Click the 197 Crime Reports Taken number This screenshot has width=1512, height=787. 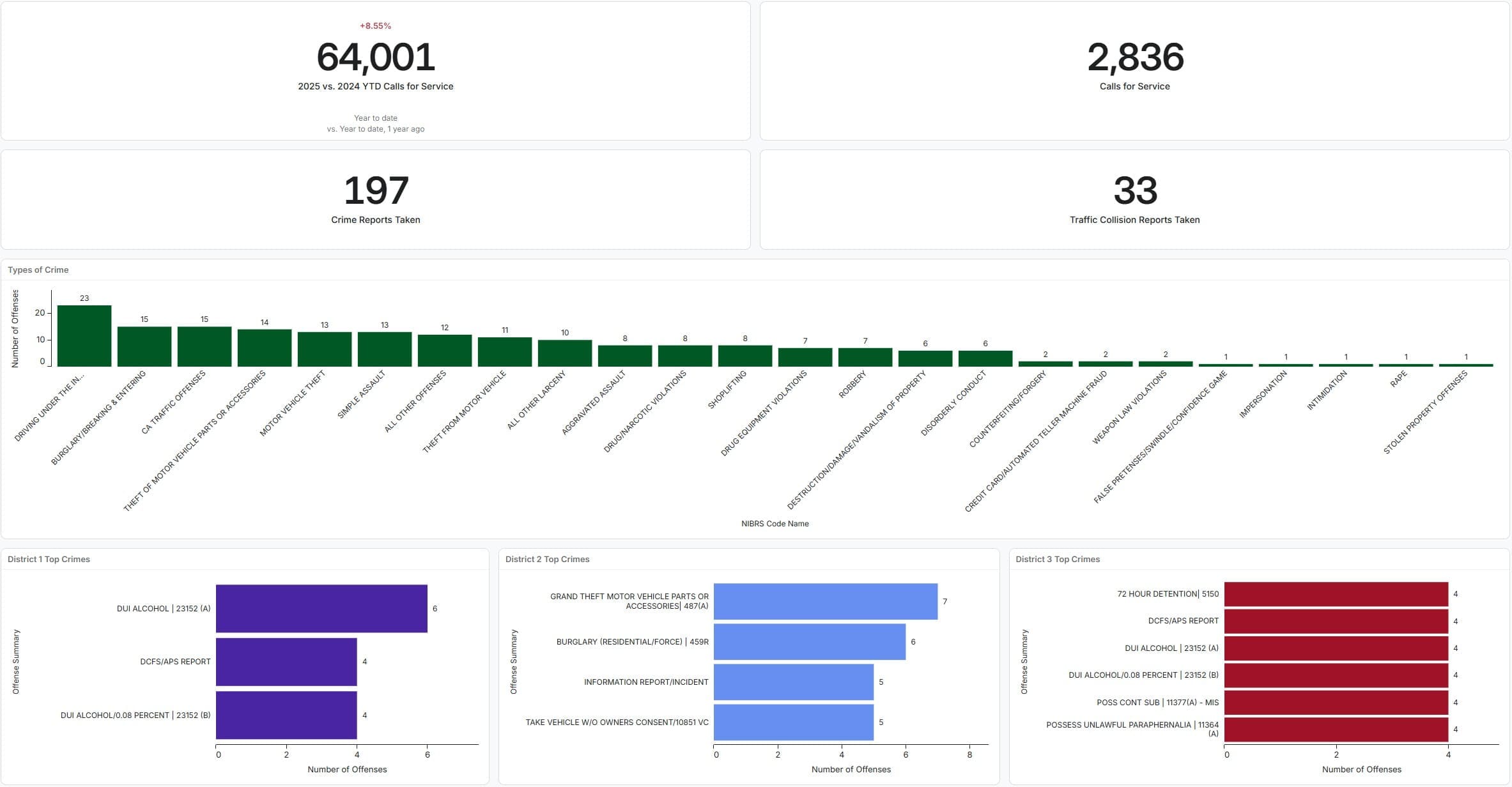point(376,190)
